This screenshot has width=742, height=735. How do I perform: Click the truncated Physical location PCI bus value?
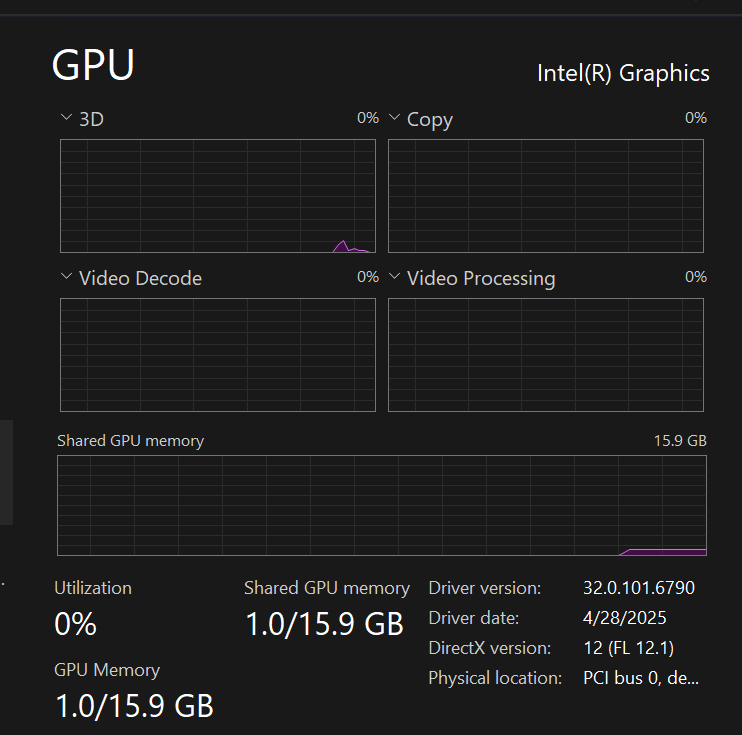coord(640,678)
